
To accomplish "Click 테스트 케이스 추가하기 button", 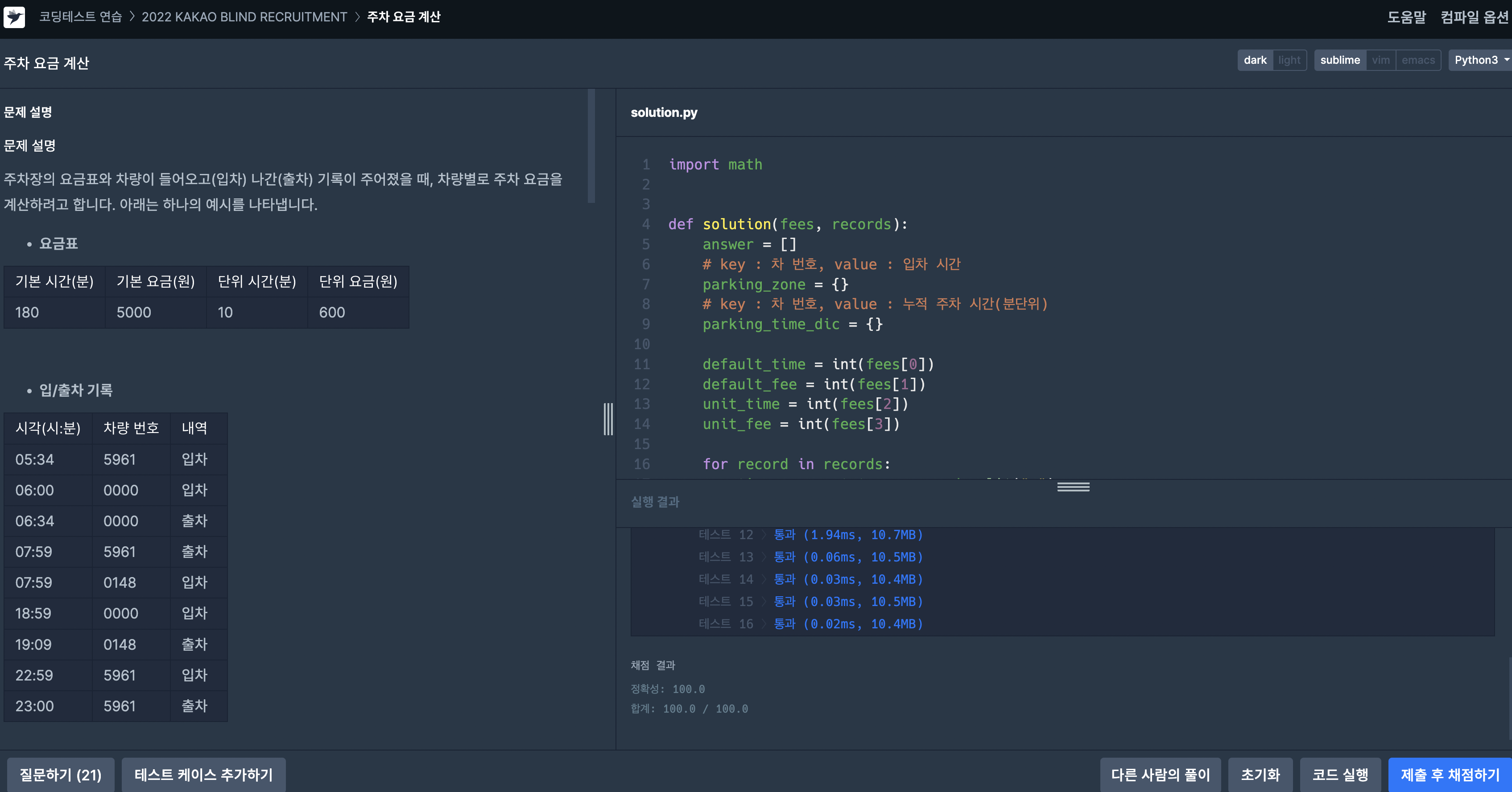I will tap(203, 775).
